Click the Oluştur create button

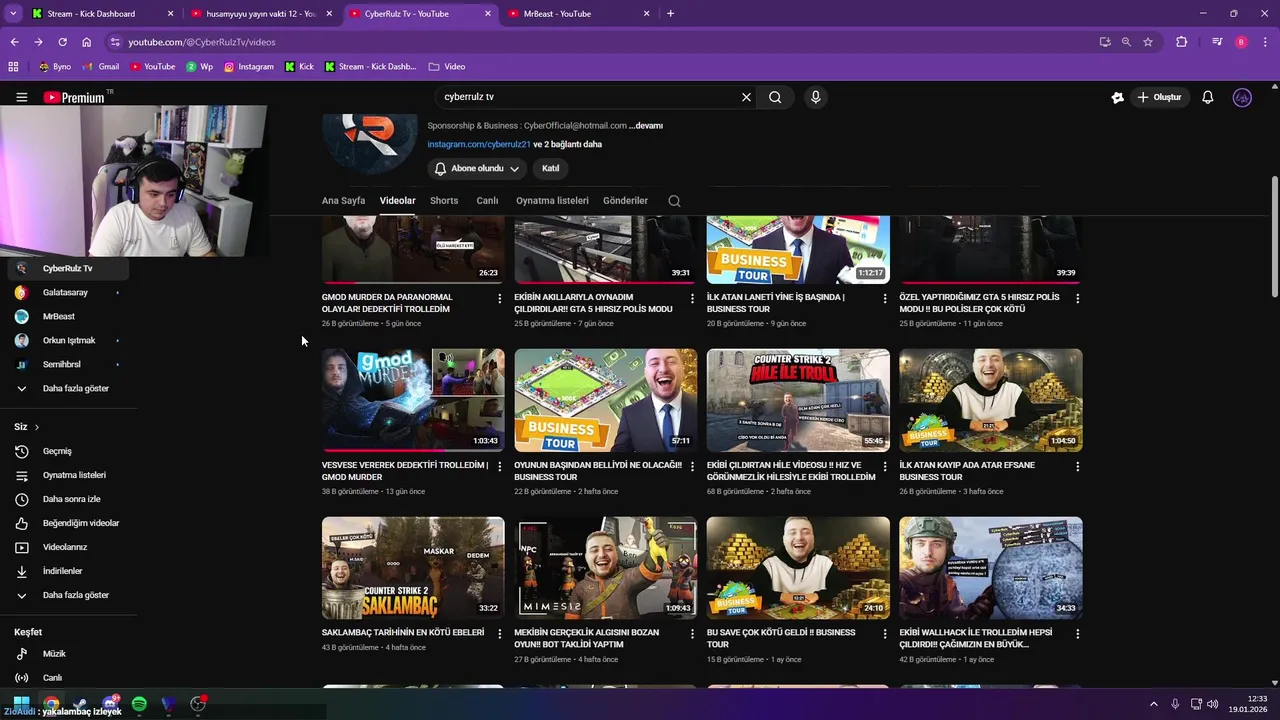pyautogui.click(x=1159, y=97)
